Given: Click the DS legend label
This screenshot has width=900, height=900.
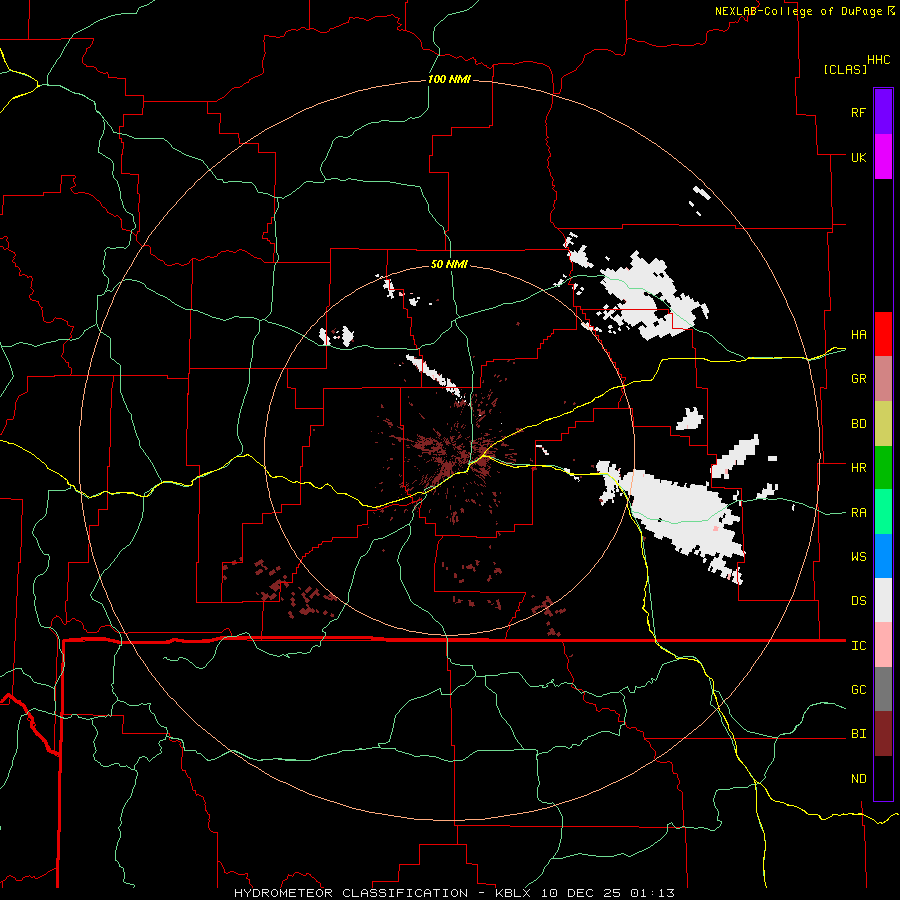Looking at the screenshot, I should (858, 601).
